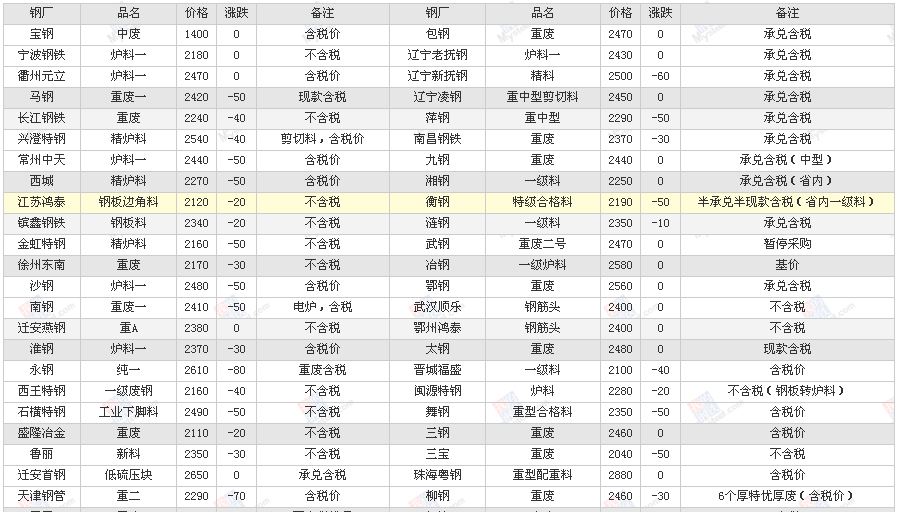Select the 6个厚特优厚度 remark for 柳钢
The width and height of the screenshot is (898, 512).
click(x=786, y=496)
